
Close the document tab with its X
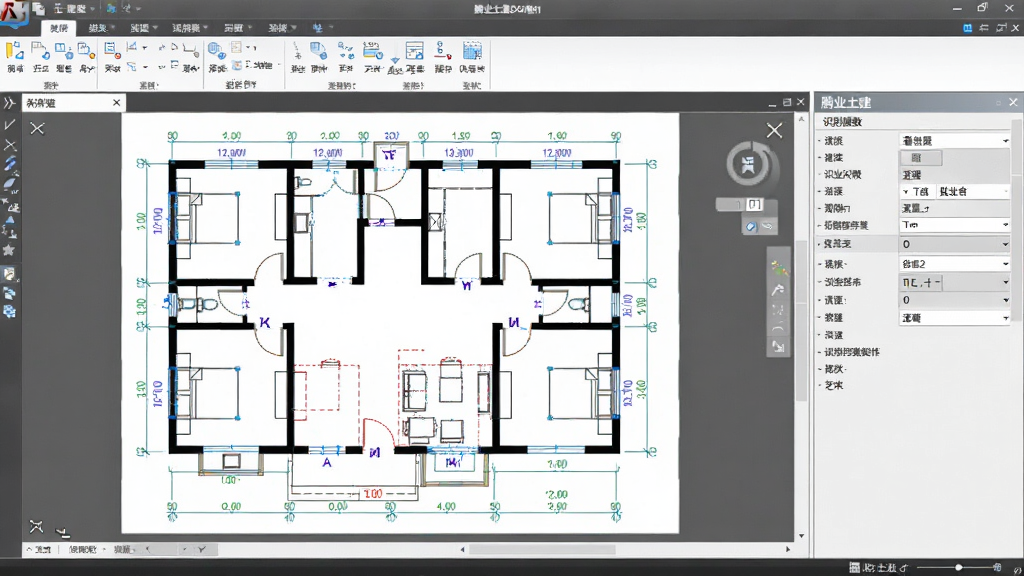coord(116,103)
